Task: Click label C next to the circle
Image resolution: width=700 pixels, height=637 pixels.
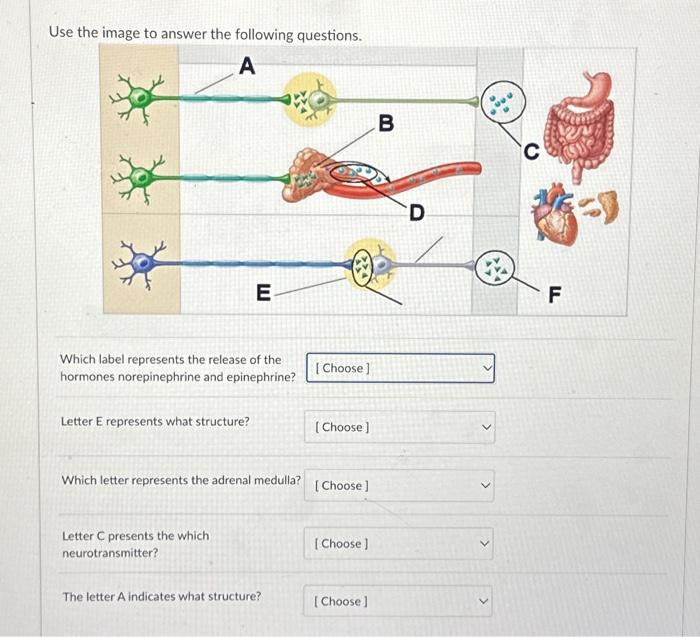Action: click(x=531, y=152)
